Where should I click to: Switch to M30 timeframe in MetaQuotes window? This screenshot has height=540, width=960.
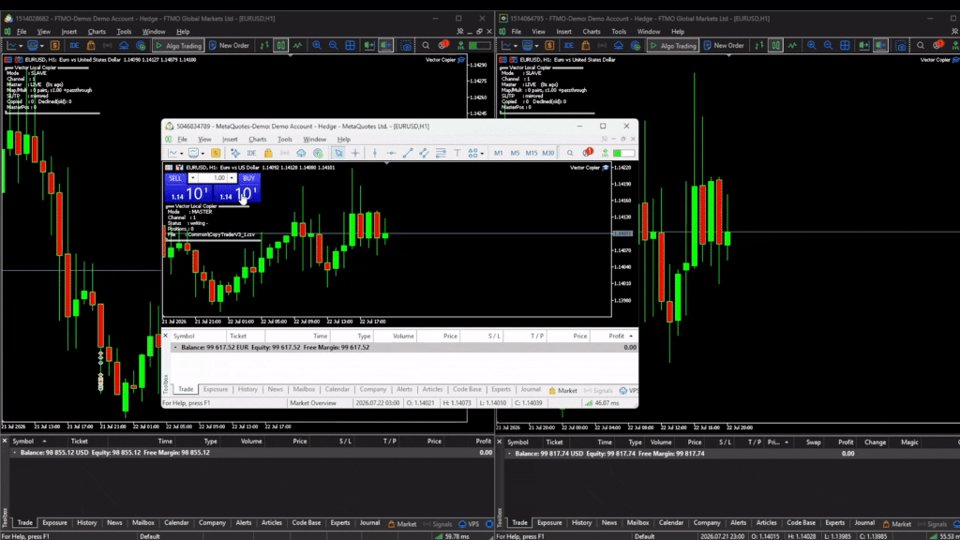tap(548, 153)
